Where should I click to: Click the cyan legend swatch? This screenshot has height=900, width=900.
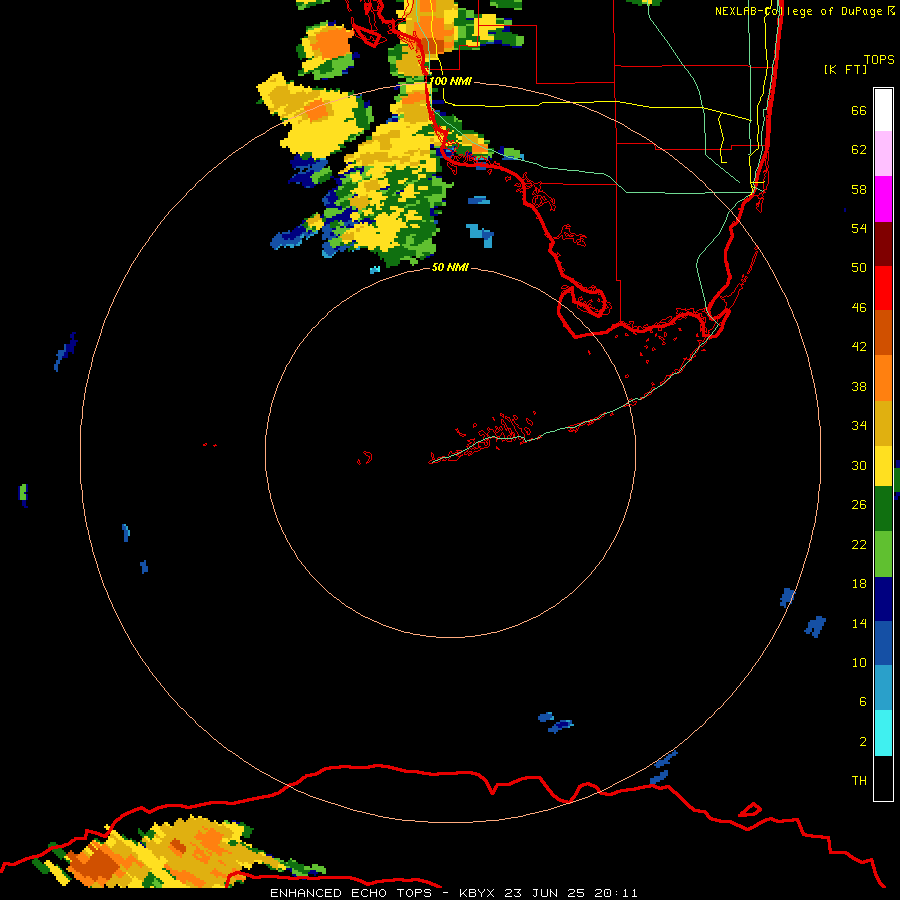click(883, 733)
